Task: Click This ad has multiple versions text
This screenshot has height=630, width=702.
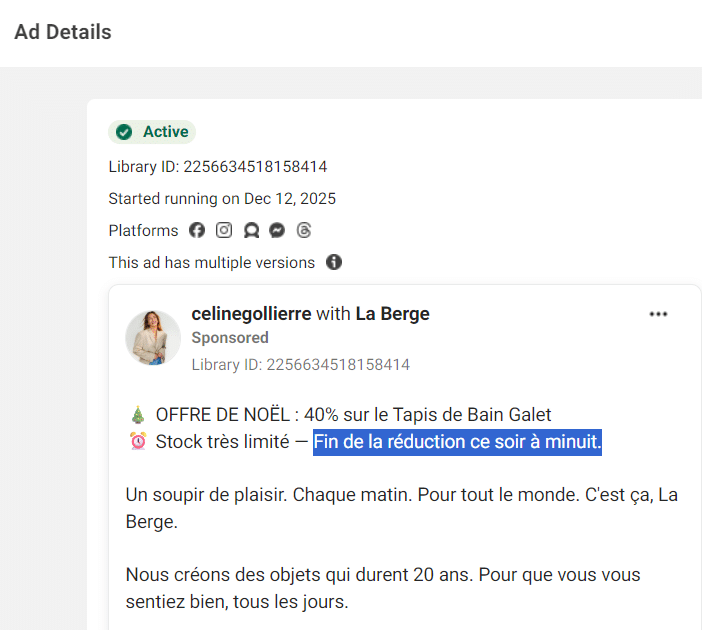Action: click(x=212, y=262)
